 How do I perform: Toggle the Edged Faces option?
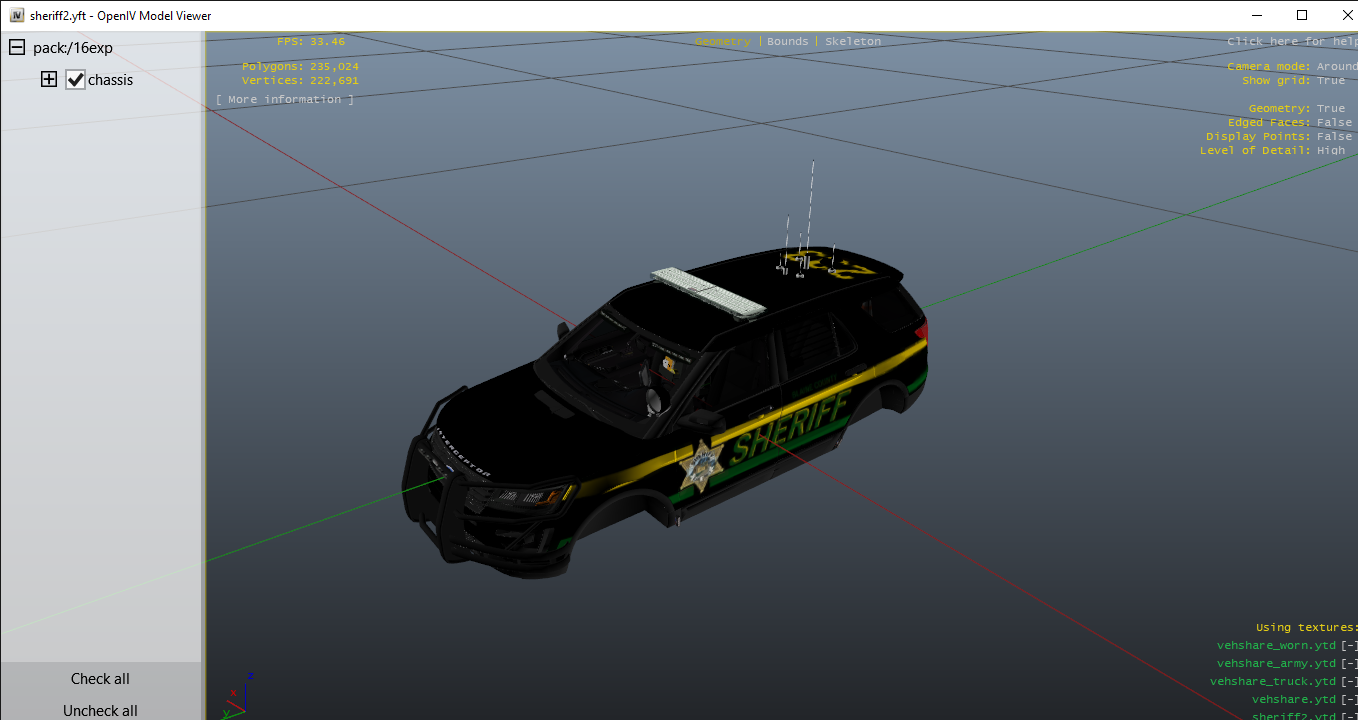coord(1333,123)
